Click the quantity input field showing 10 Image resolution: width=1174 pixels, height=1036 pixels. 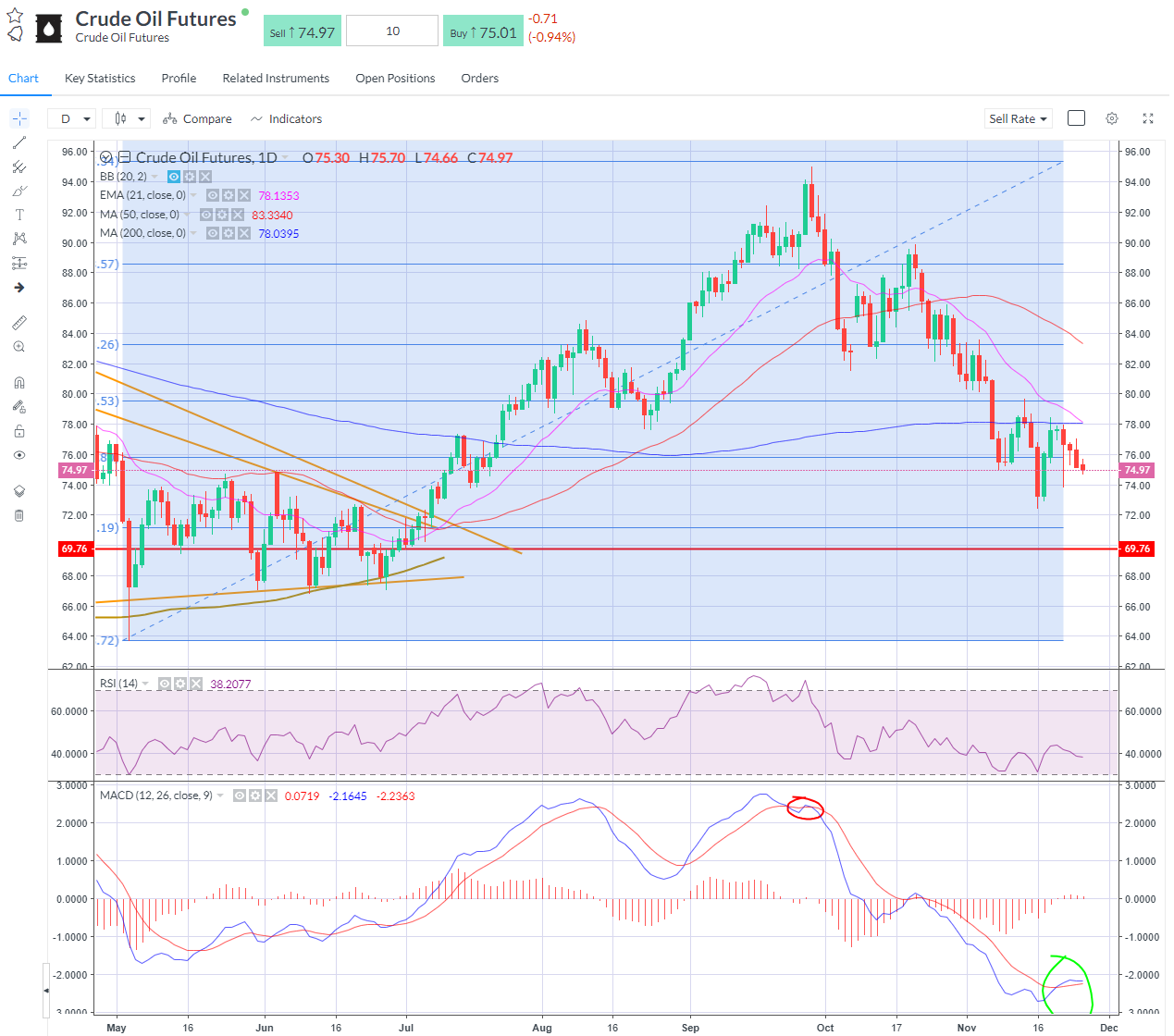pyautogui.click(x=392, y=31)
